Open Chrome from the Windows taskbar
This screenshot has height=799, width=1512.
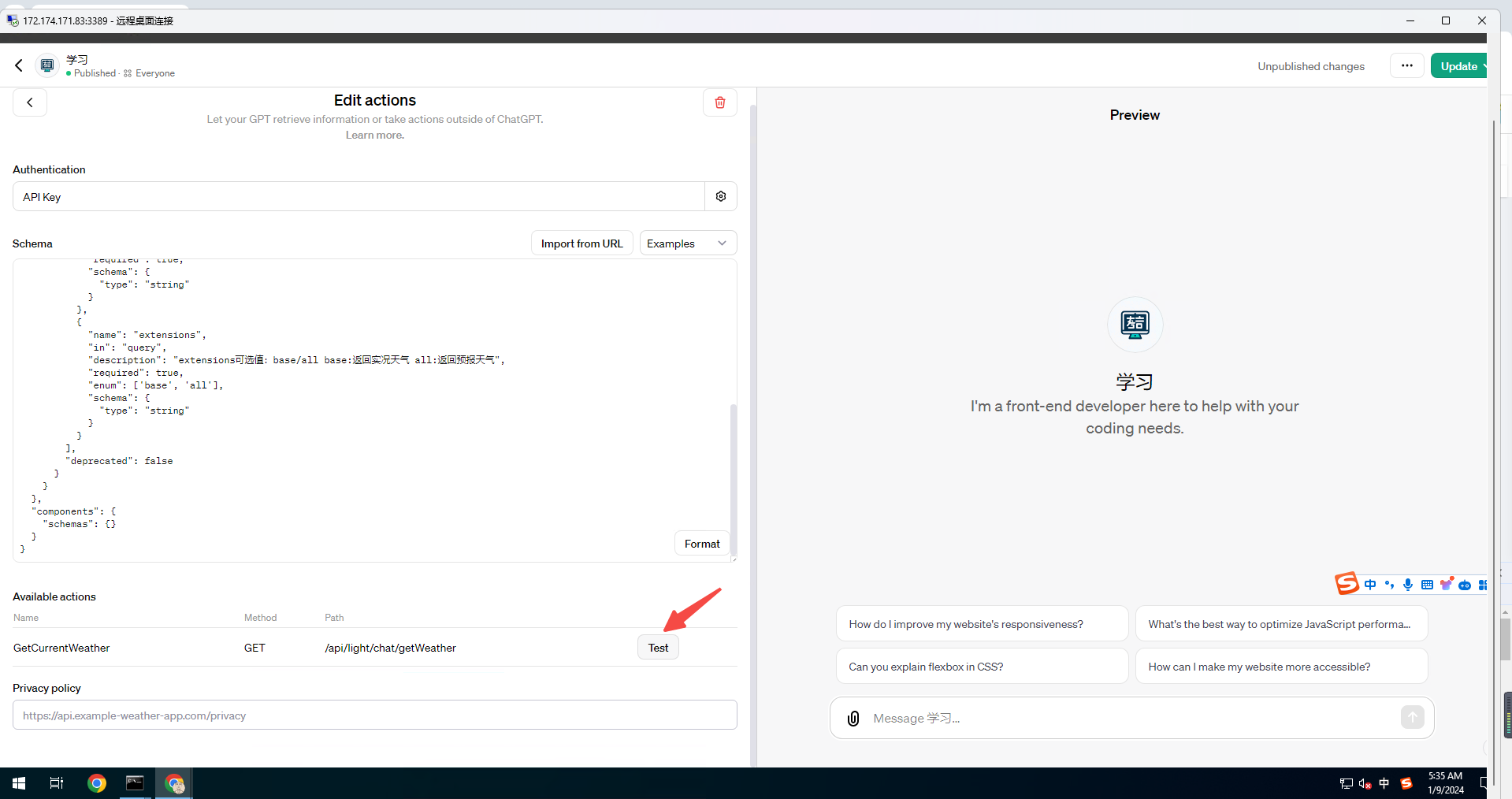pos(97,783)
